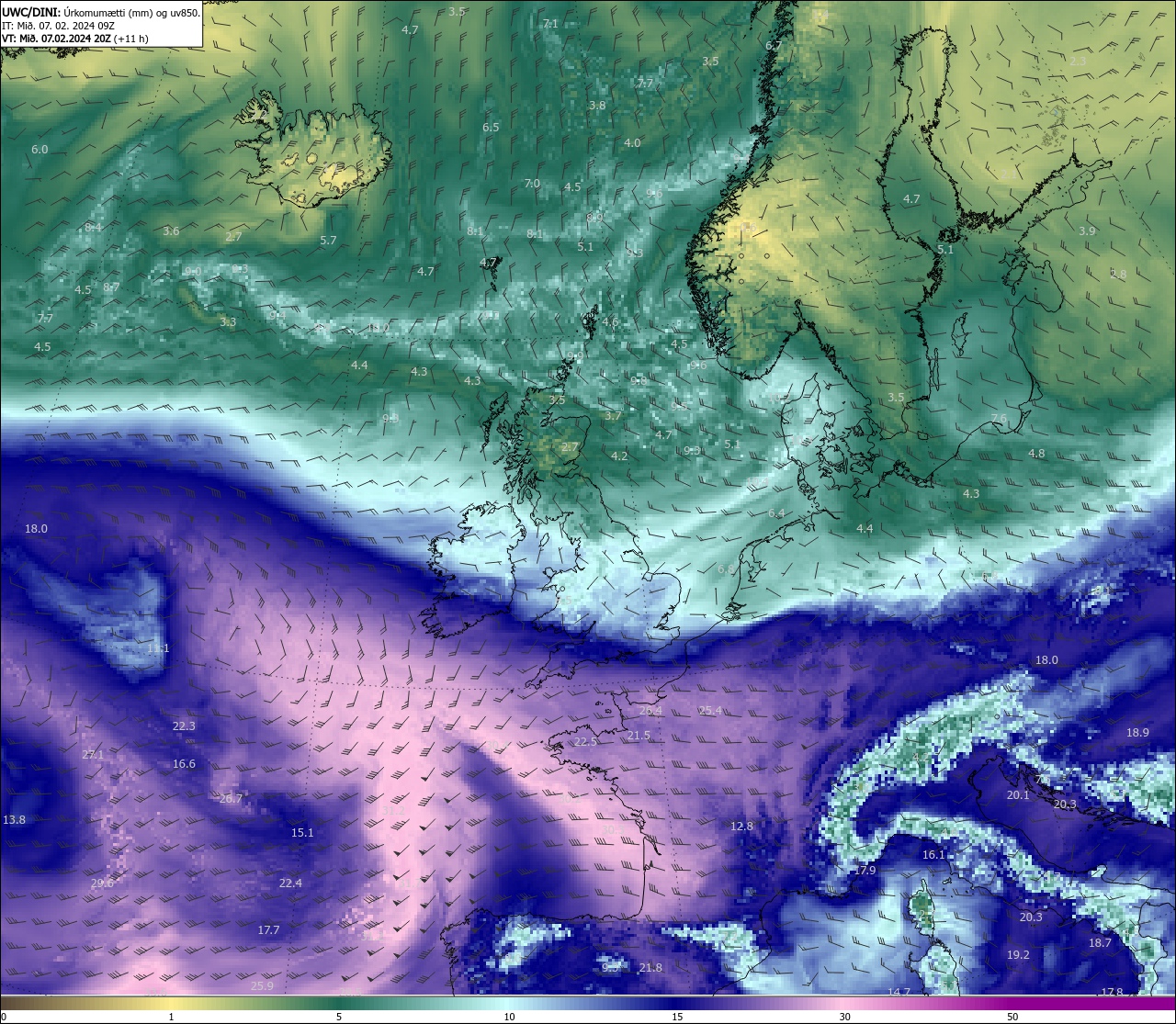Image resolution: width=1176 pixels, height=1024 pixels.
Task: Click the 3.6 value south of Iceland
Action: tap(171, 231)
